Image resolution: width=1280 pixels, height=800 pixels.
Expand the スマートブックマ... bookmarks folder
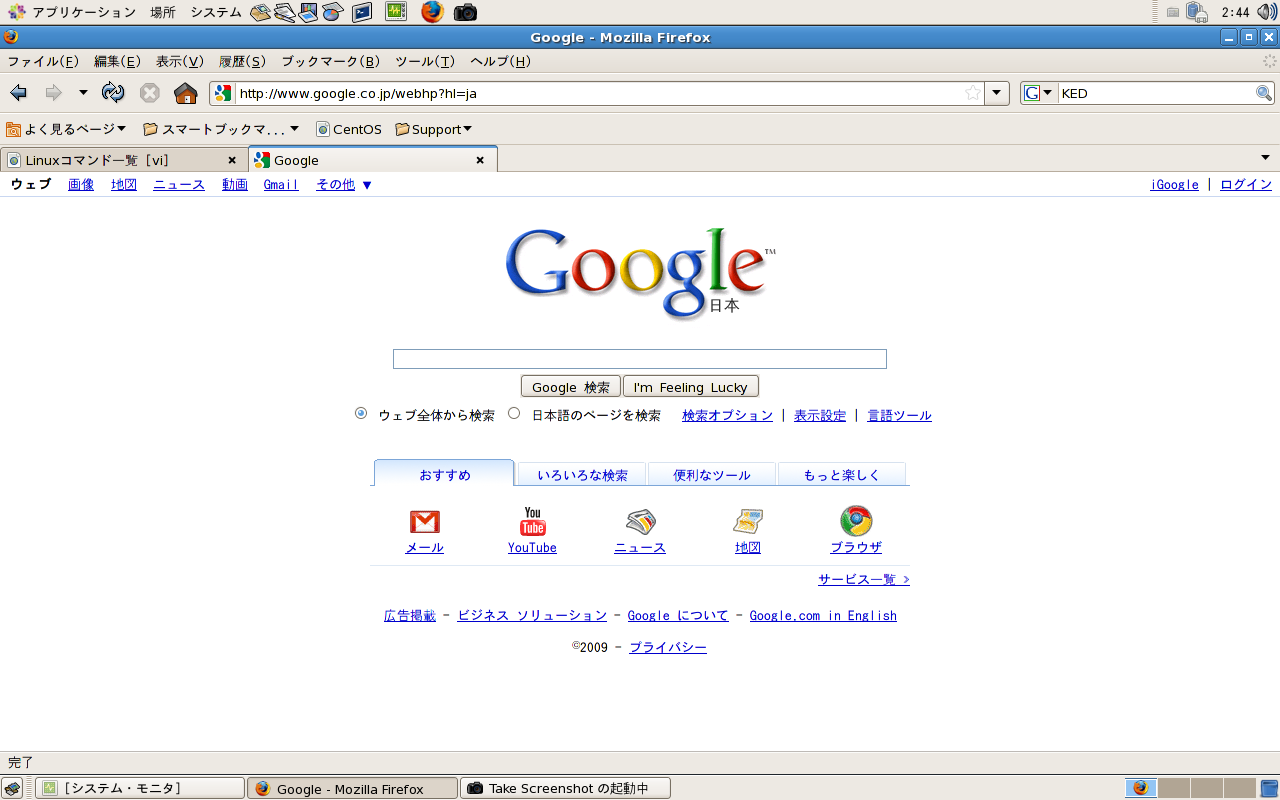click(221, 129)
